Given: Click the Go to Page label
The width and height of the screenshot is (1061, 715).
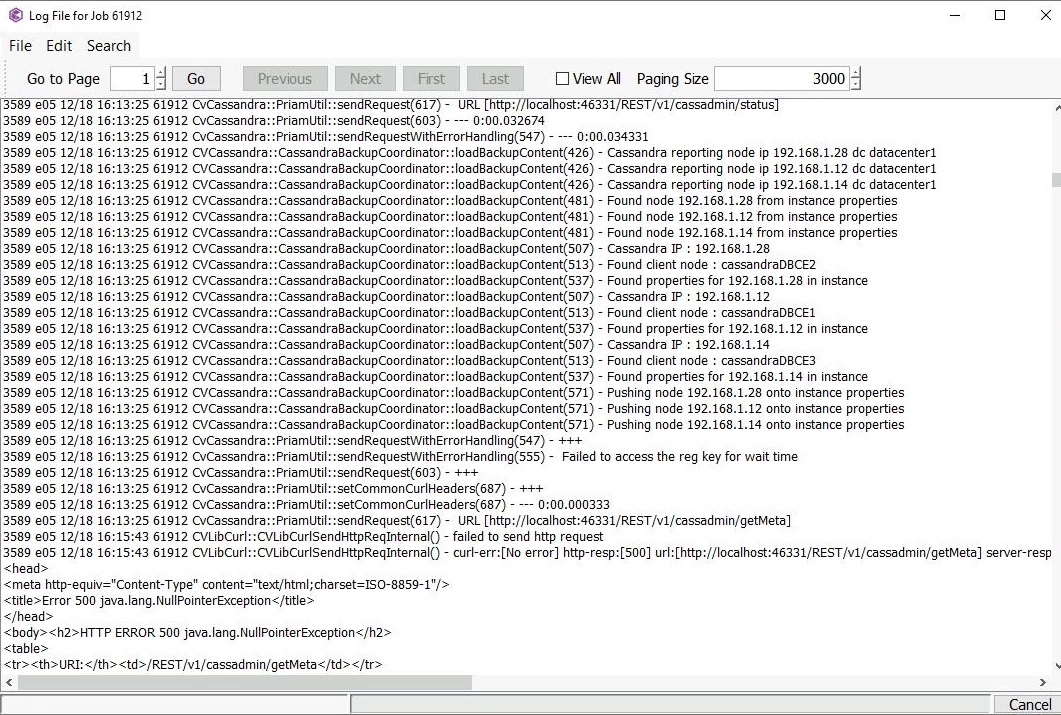Looking at the screenshot, I should 63,78.
